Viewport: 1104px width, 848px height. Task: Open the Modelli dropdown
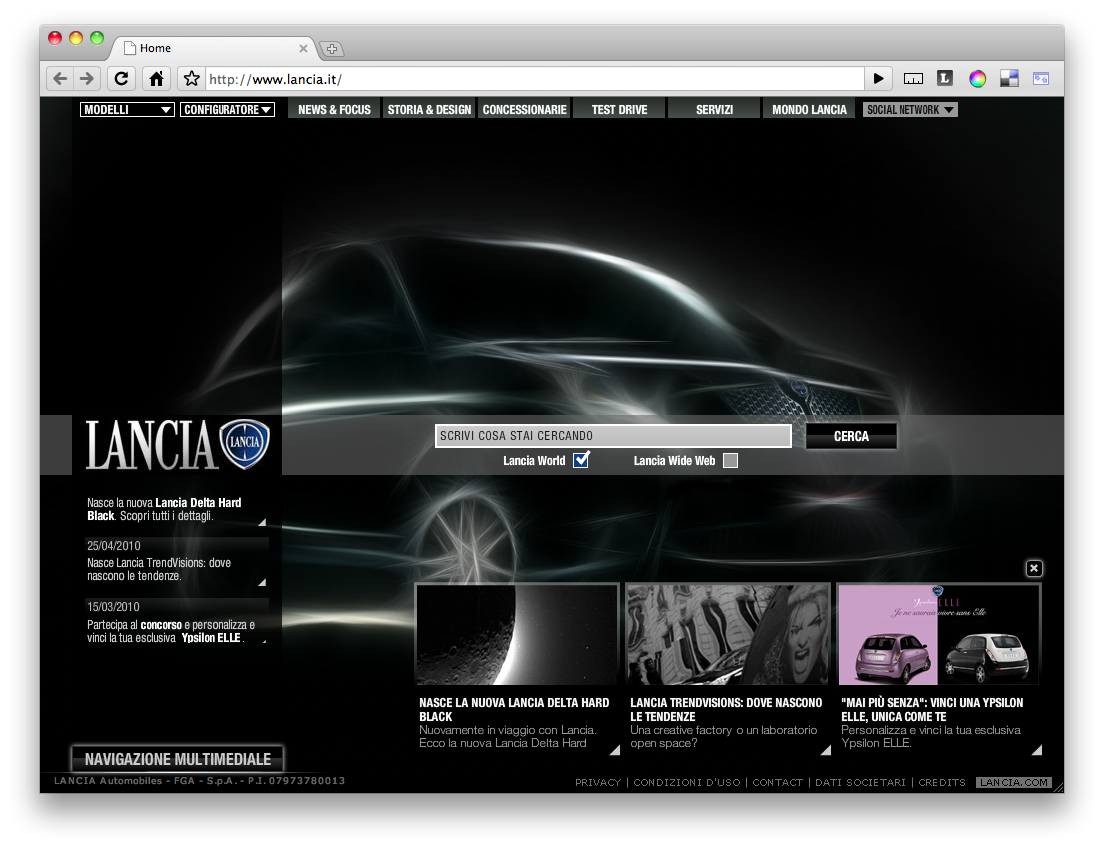point(127,109)
